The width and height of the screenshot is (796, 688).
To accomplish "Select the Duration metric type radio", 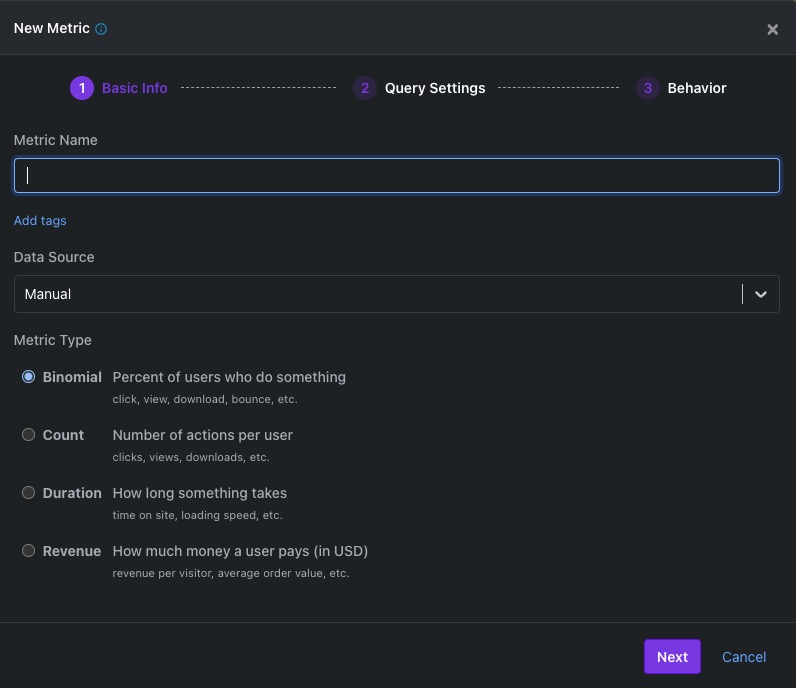I will click(x=28, y=493).
